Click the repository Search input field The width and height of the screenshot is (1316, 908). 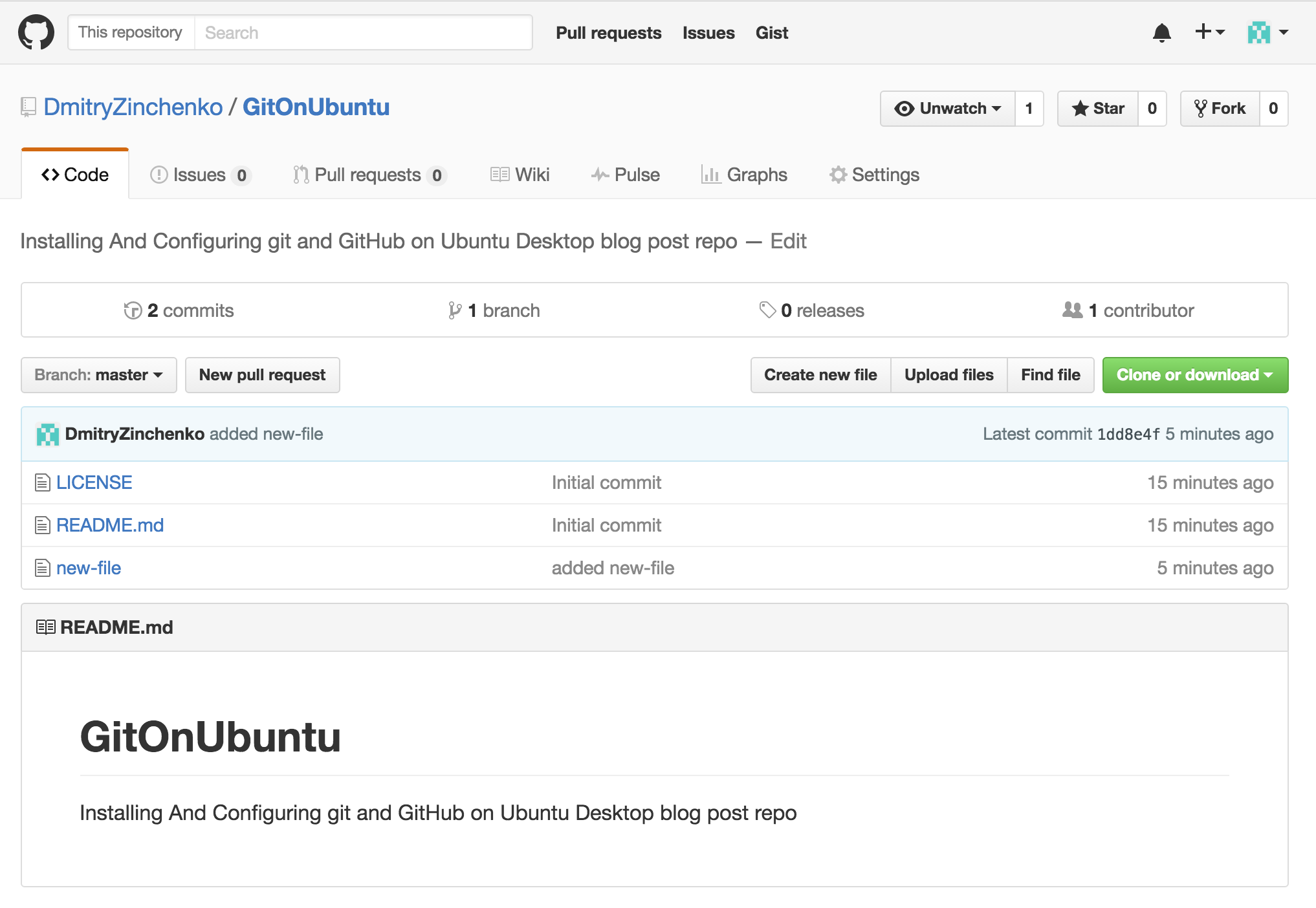tap(362, 32)
